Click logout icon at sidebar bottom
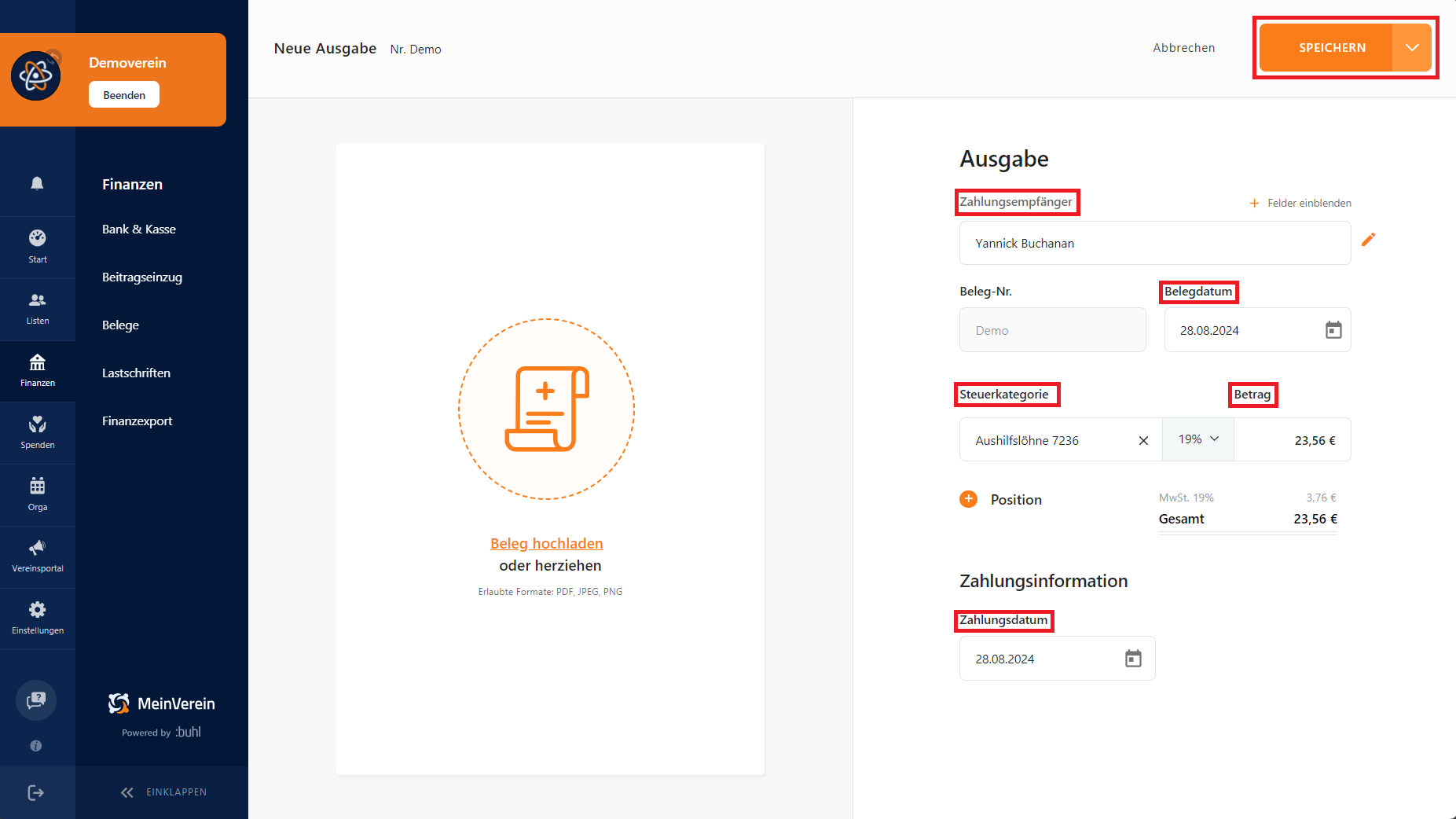The width and height of the screenshot is (1456, 819). tap(36, 792)
